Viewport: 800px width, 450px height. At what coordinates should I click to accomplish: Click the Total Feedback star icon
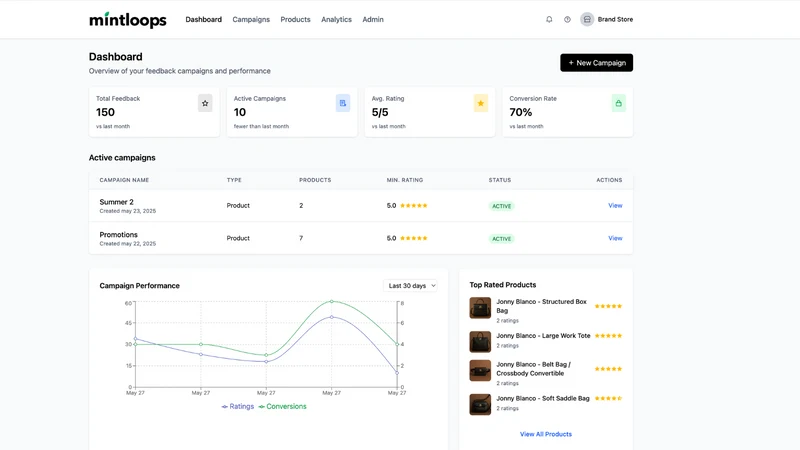click(x=205, y=103)
